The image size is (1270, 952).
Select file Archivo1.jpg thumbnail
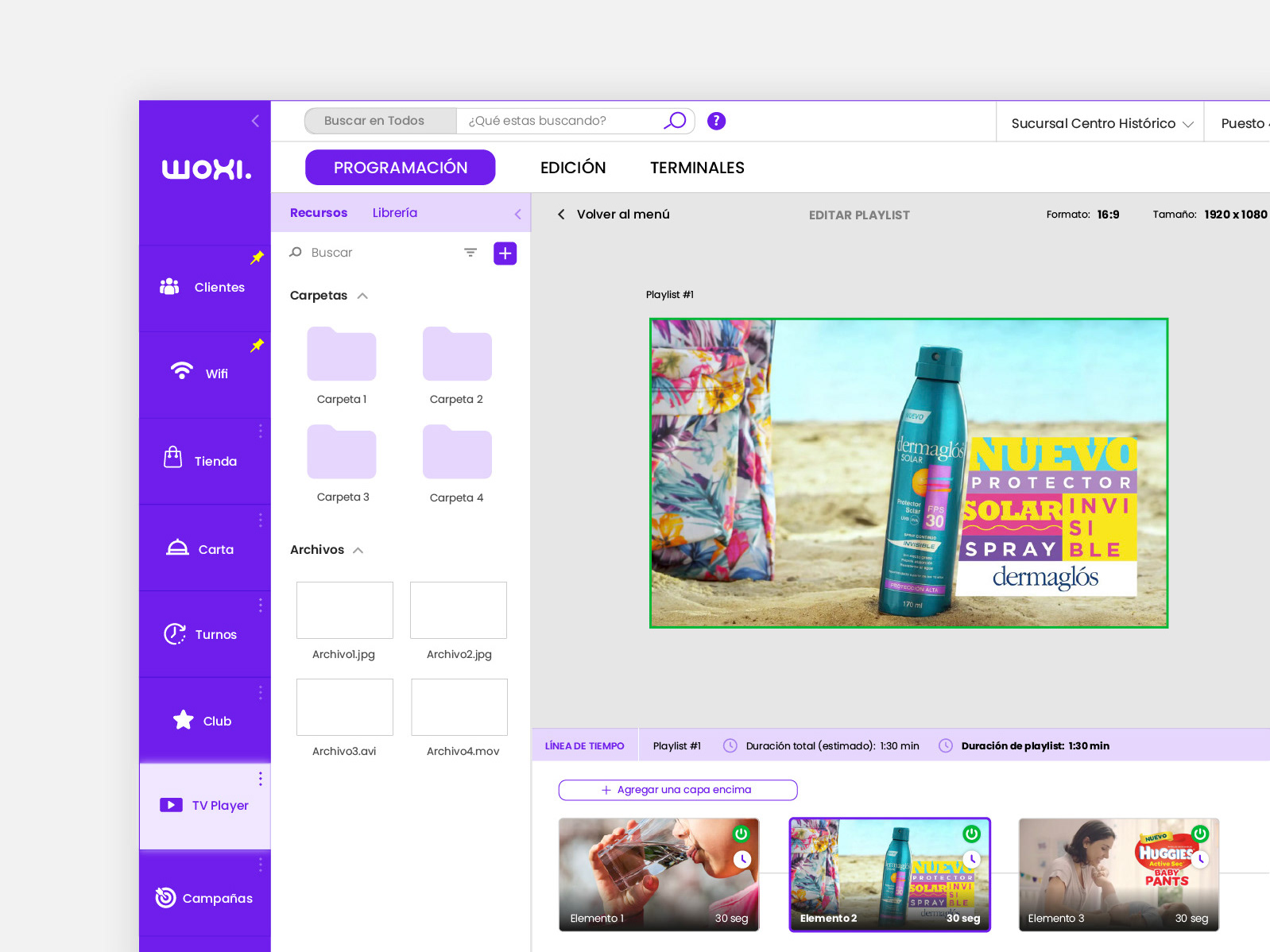coord(345,610)
